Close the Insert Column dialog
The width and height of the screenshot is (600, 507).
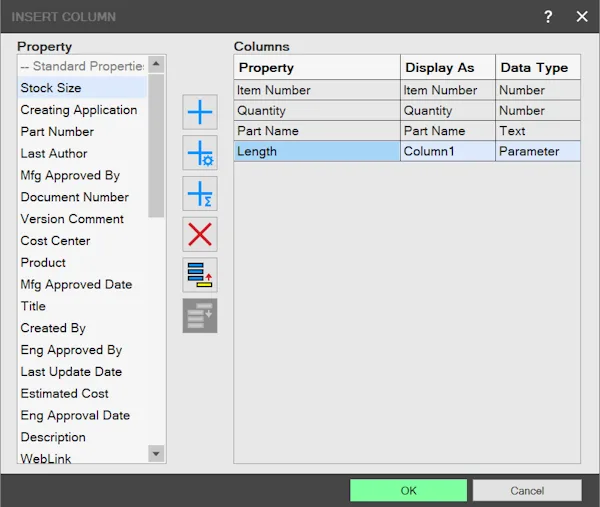click(x=582, y=16)
